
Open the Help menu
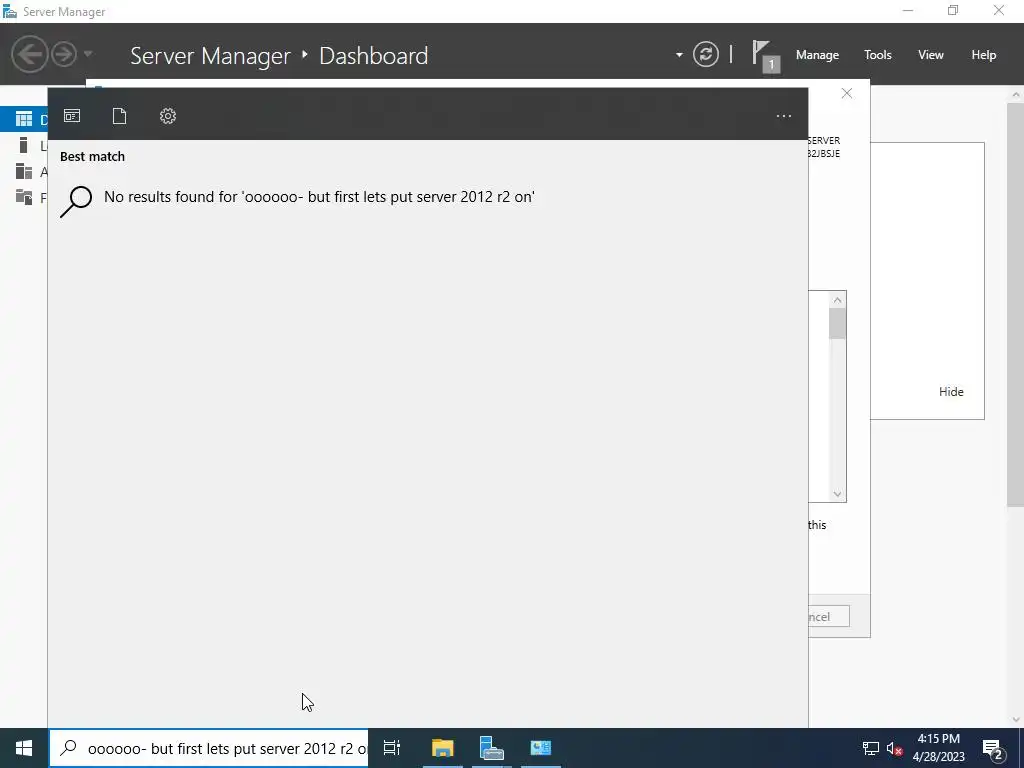pos(984,55)
